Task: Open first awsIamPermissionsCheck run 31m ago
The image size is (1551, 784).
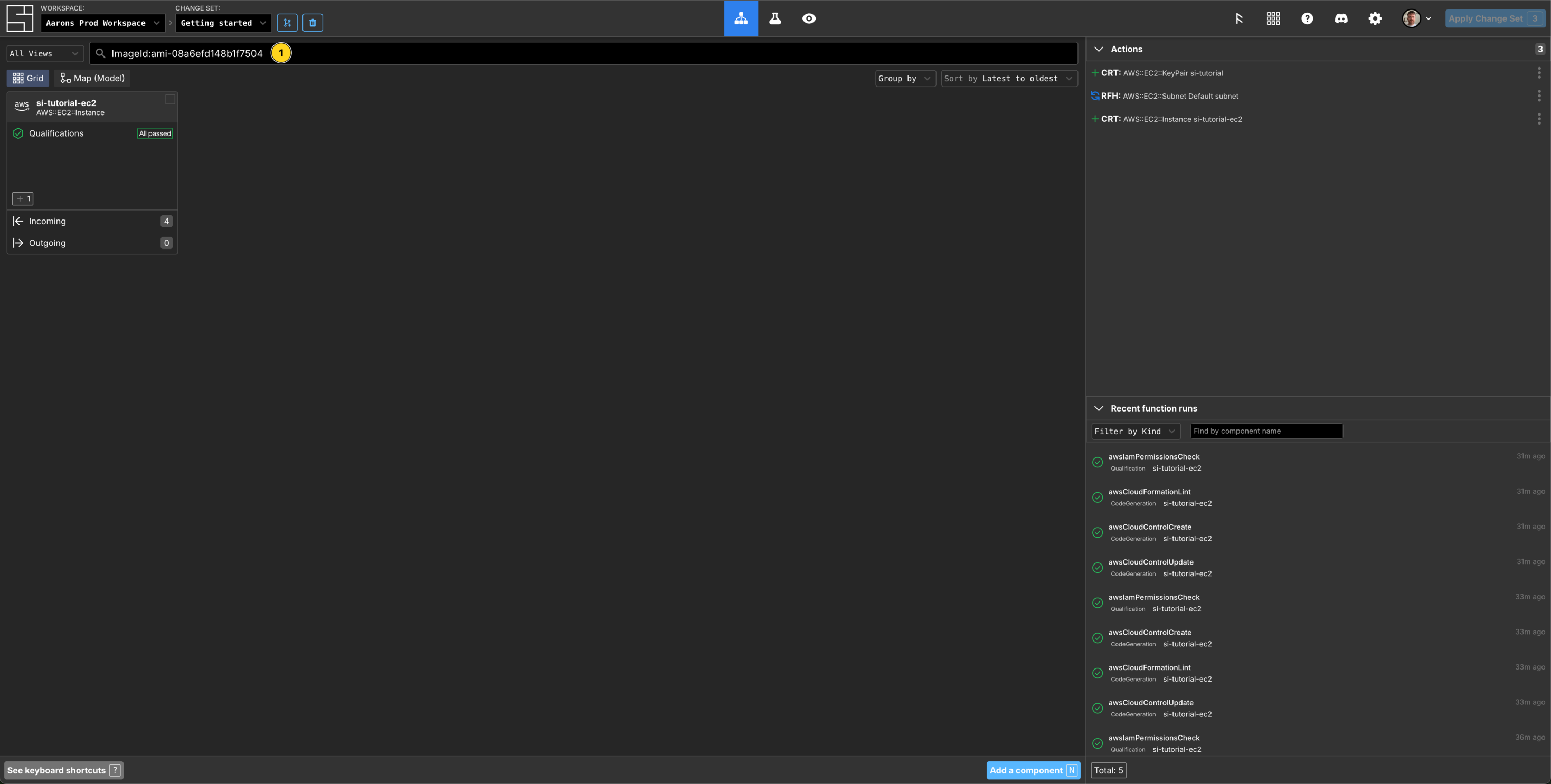Action: pos(1319,463)
